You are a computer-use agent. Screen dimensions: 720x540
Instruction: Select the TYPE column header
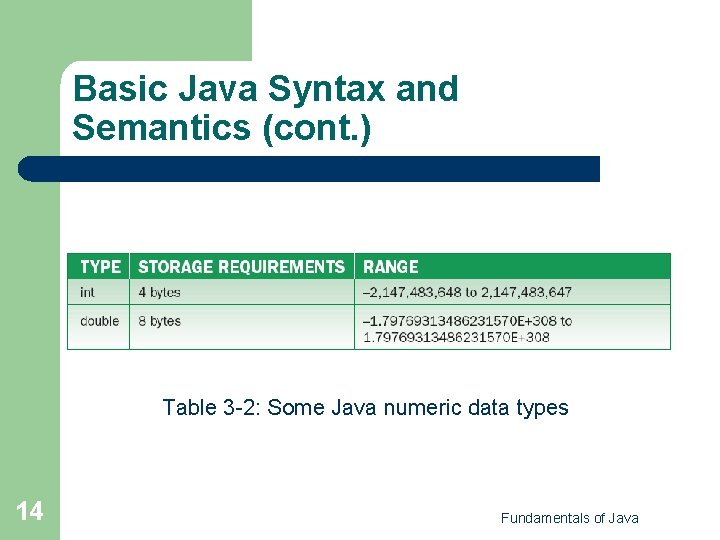99,266
